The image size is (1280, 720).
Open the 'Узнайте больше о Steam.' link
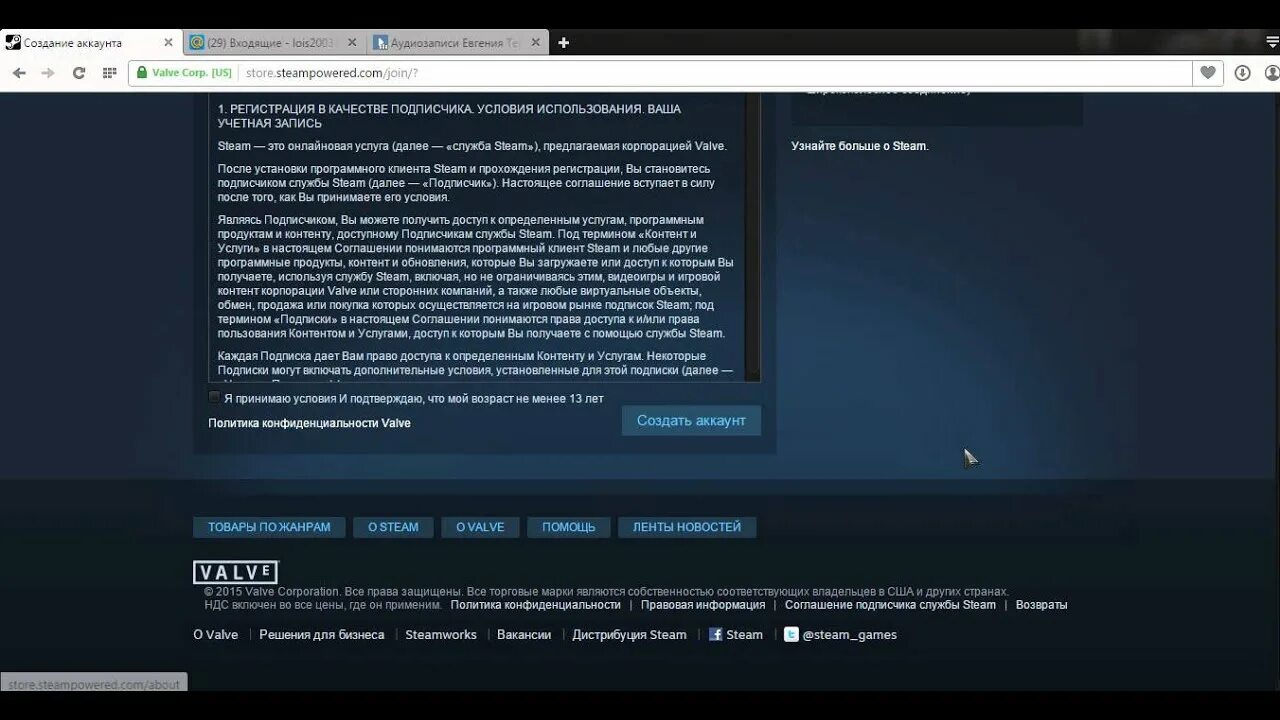pos(860,146)
